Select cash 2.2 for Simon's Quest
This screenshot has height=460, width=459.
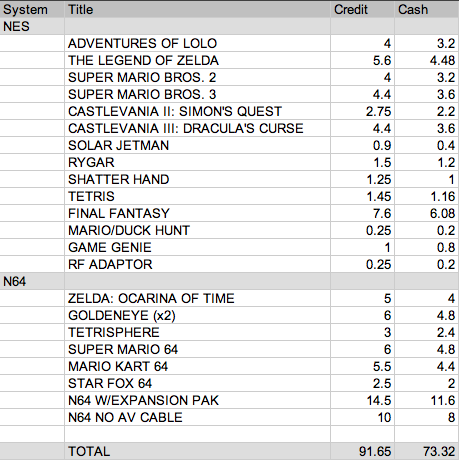pos(427,111)
